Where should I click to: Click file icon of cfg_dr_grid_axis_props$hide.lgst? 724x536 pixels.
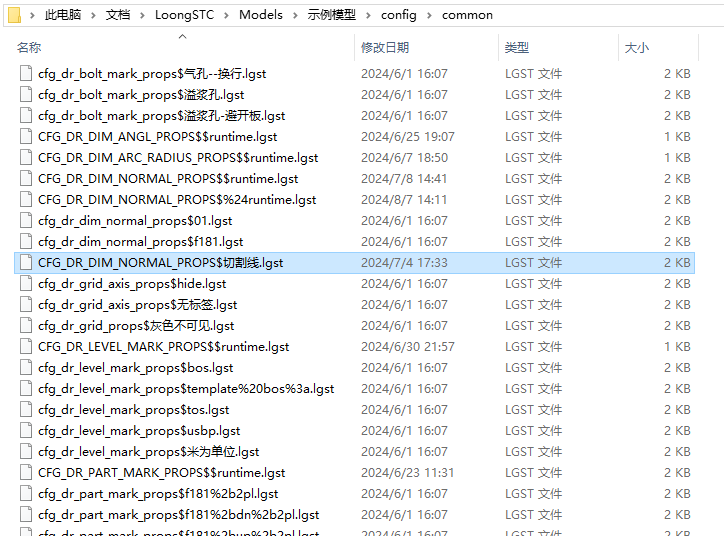pos(26,284)
